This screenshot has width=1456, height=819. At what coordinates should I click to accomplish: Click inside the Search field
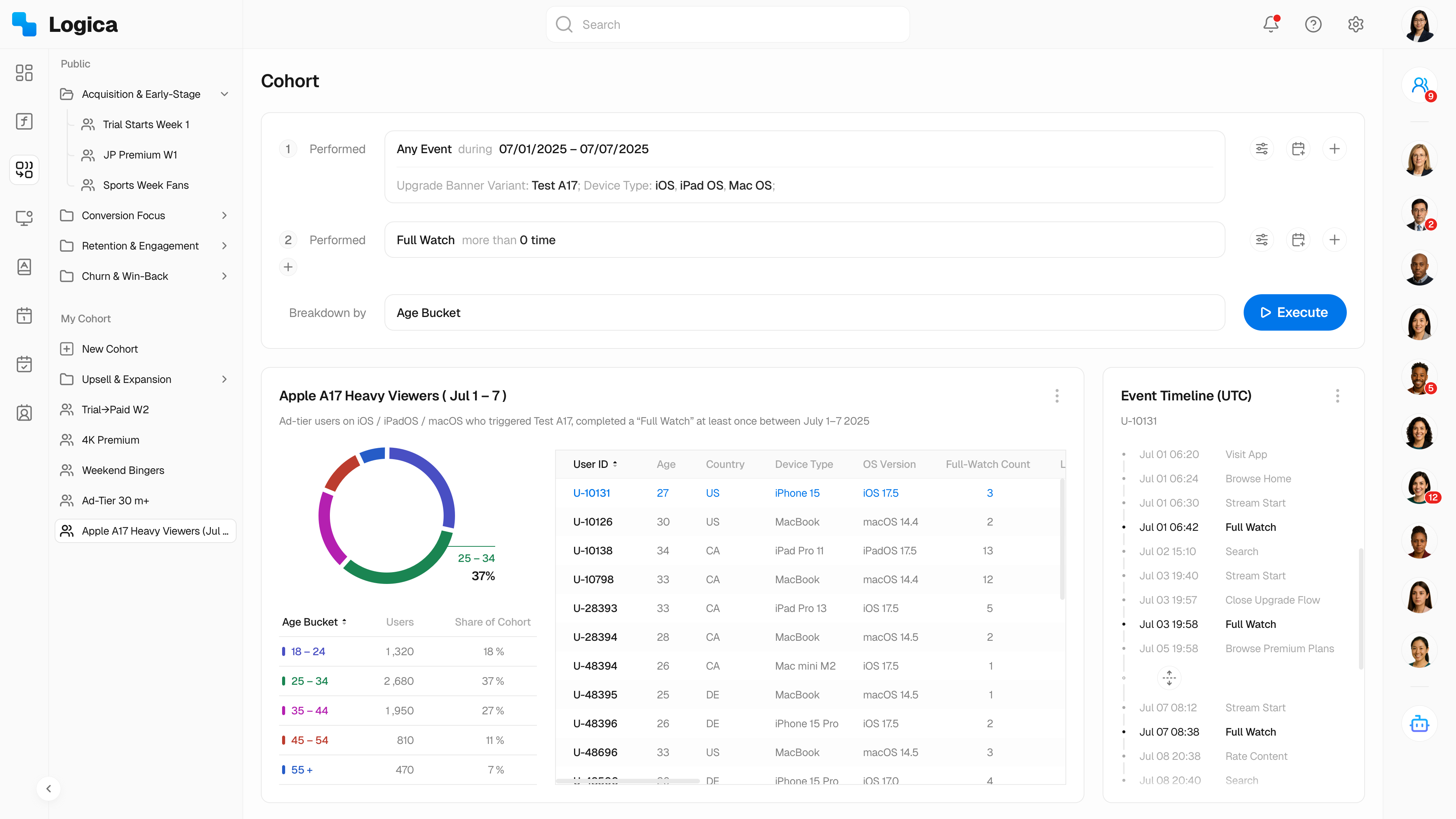(x=727, y=24)
